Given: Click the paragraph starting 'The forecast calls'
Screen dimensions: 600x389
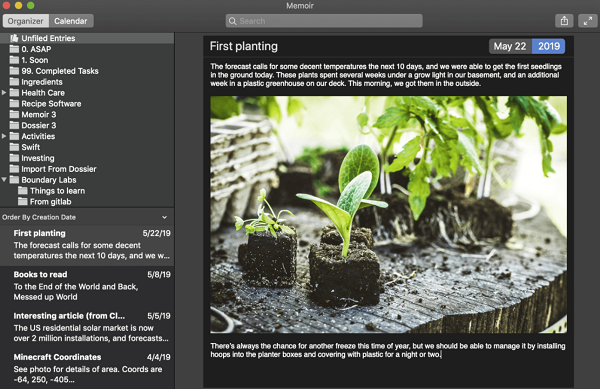Looking at the screenshot, I should (386, 75).
